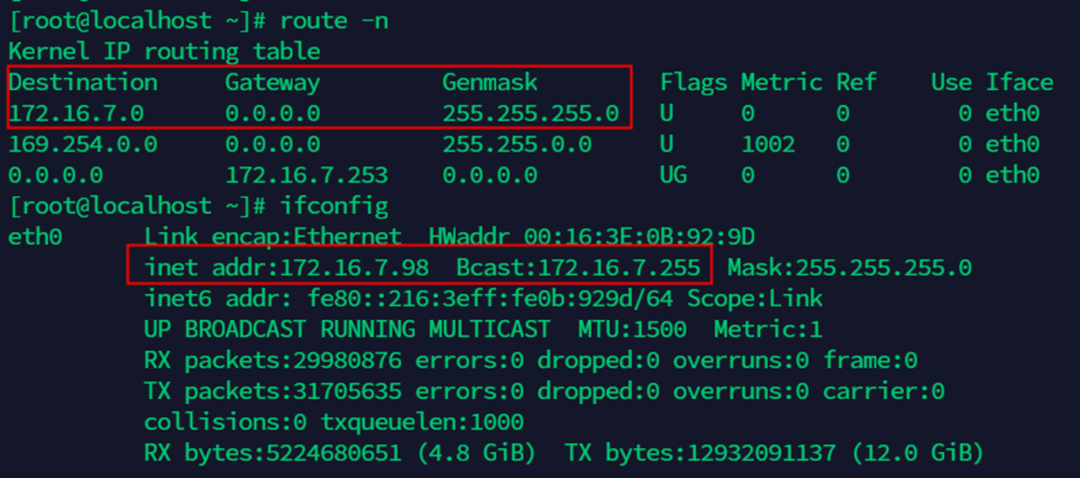
Task: Click the Flags column header
Action: (694, 83)
